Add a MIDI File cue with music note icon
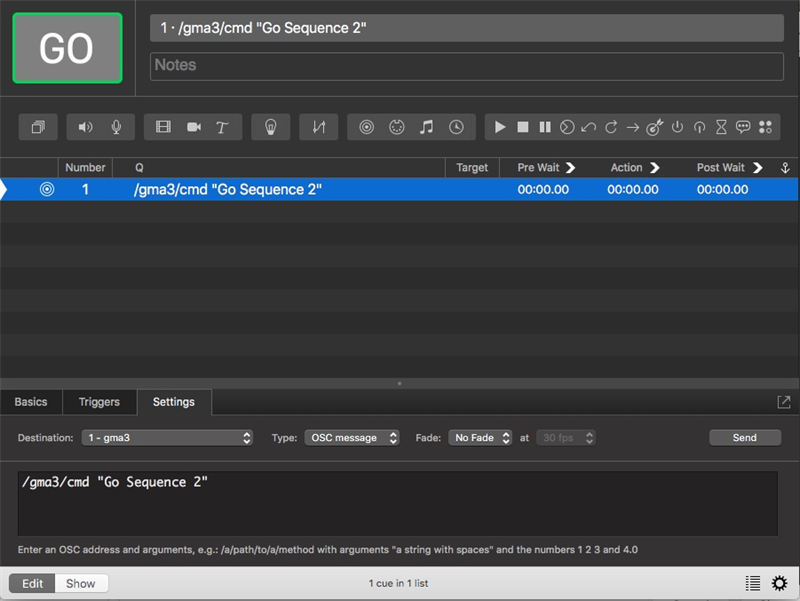This screenshot has height=601, width=800. pos(426,127)
